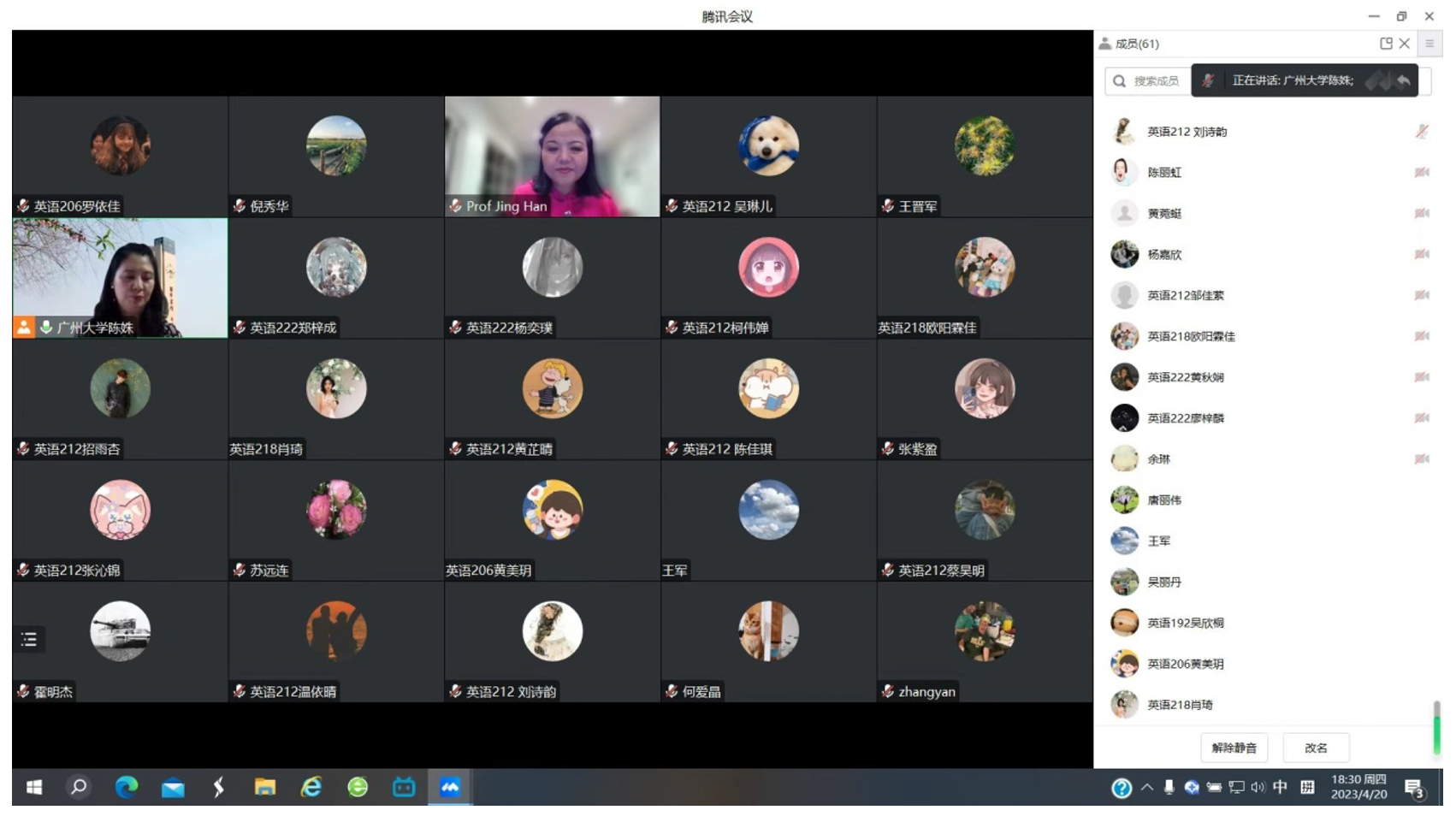Select 英语206黄美玥 in the members list

[x=1185, y=664]
